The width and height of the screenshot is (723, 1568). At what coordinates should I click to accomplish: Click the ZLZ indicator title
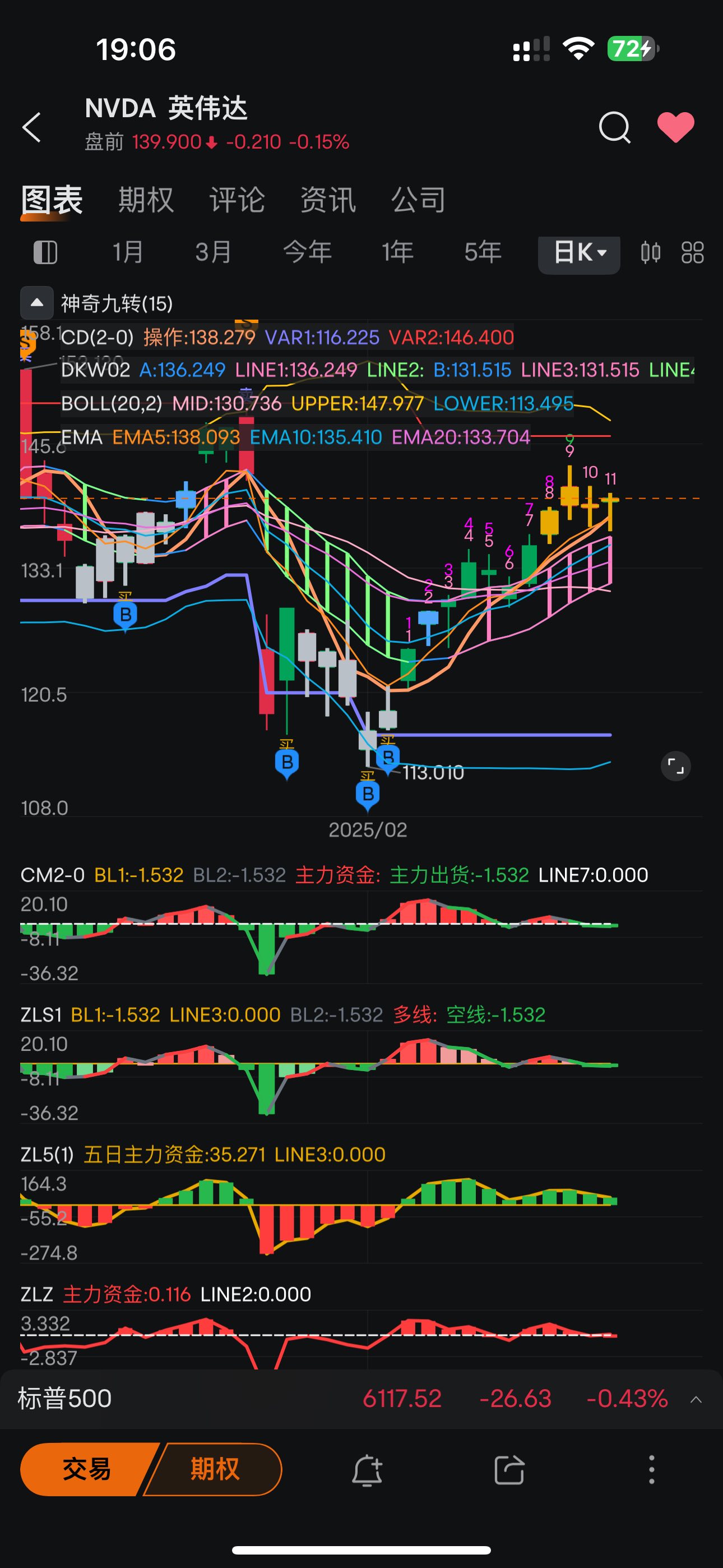coord(37,1294)
